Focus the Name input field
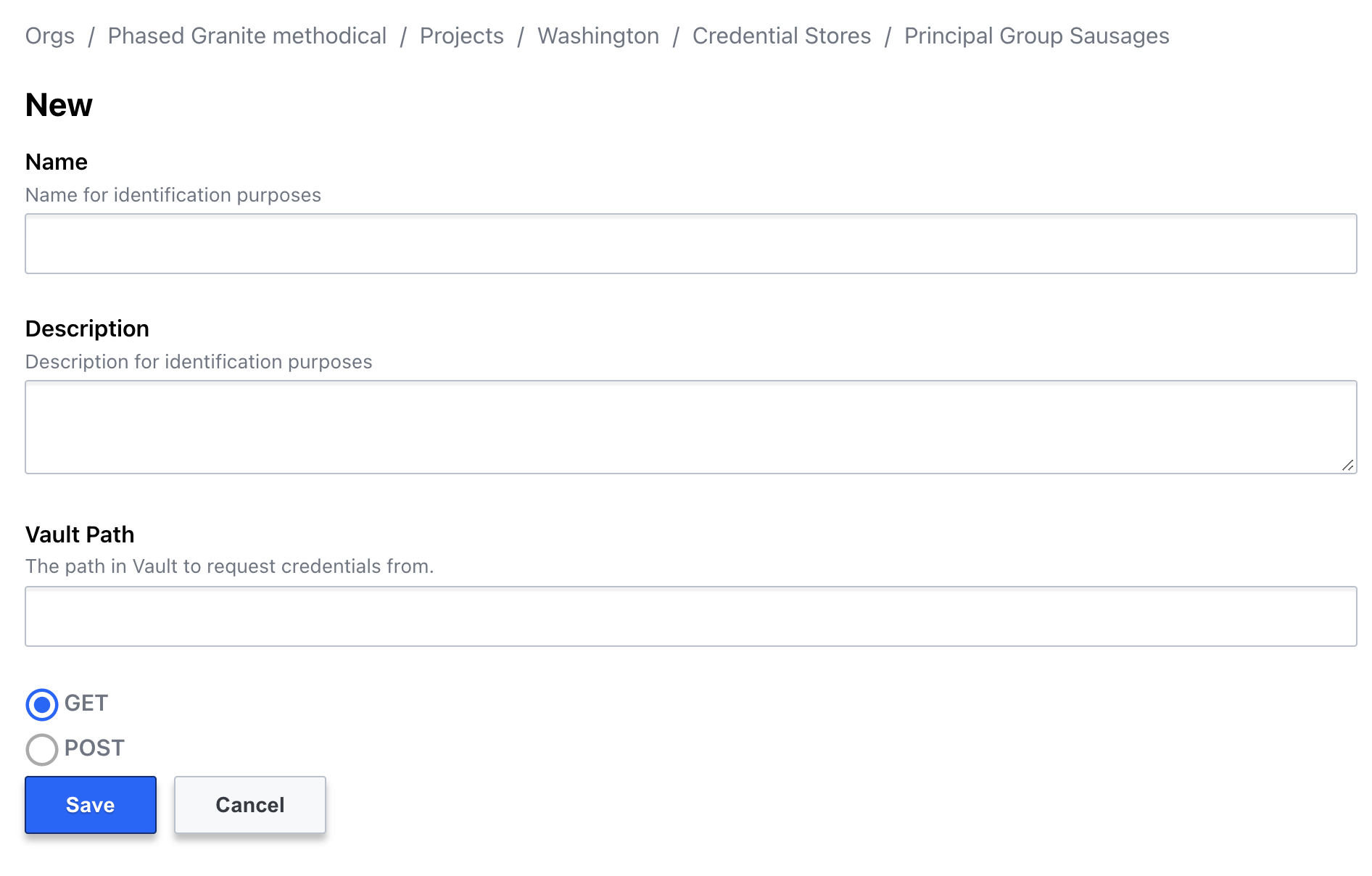Image resolution: width=1372 pixels, height=876 pixels. pyautogui.click(x=690, y=244)
